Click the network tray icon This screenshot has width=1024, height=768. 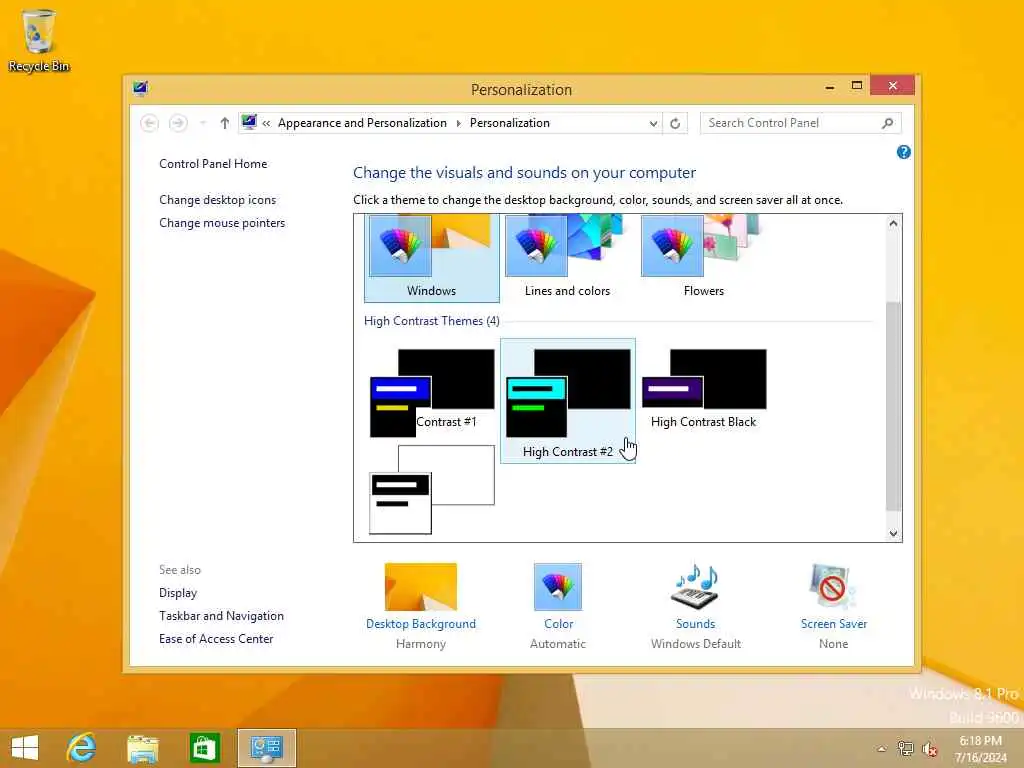point(905,748)
